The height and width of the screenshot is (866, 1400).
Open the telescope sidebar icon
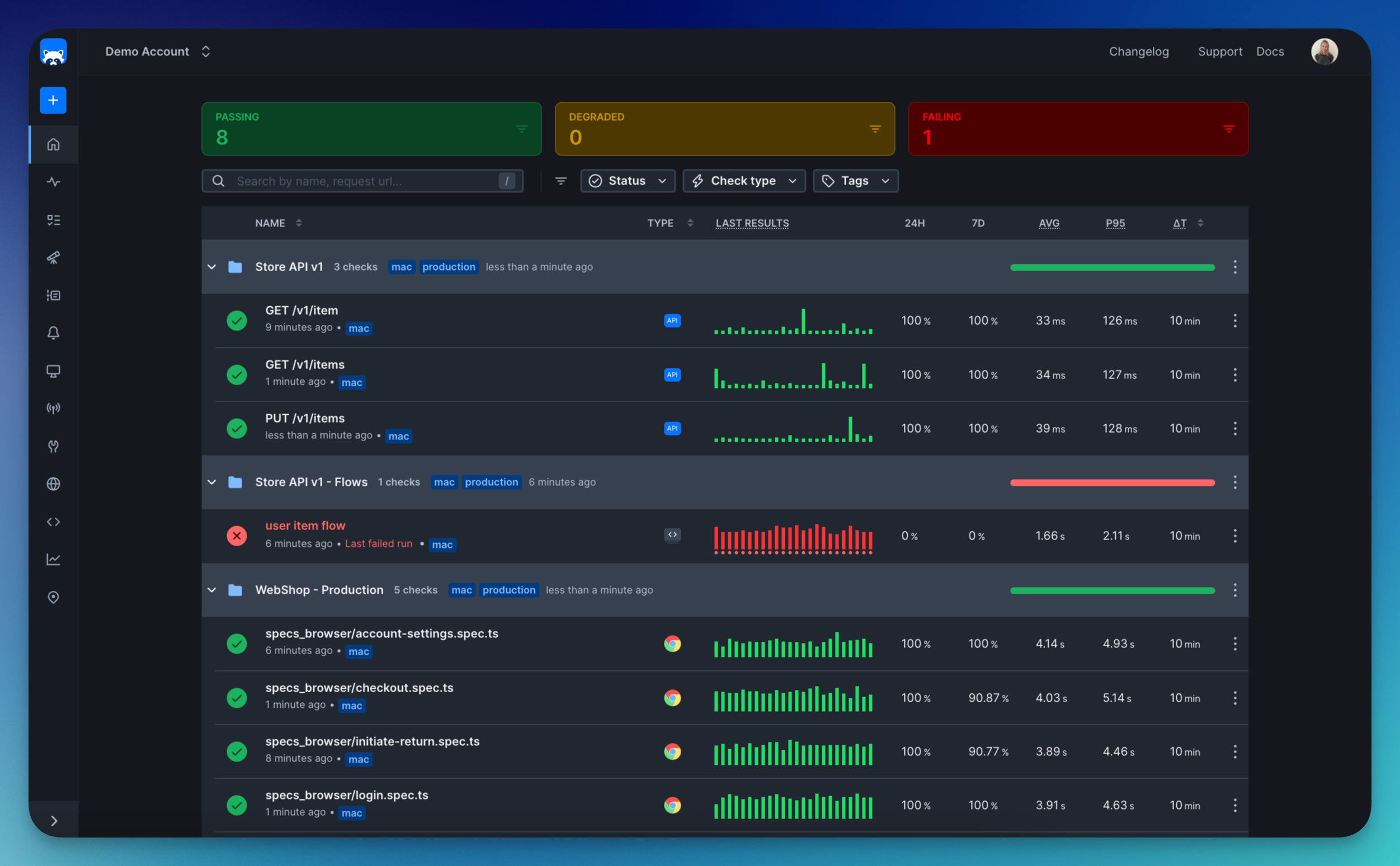pyautogui.click(x=53, y=258)
